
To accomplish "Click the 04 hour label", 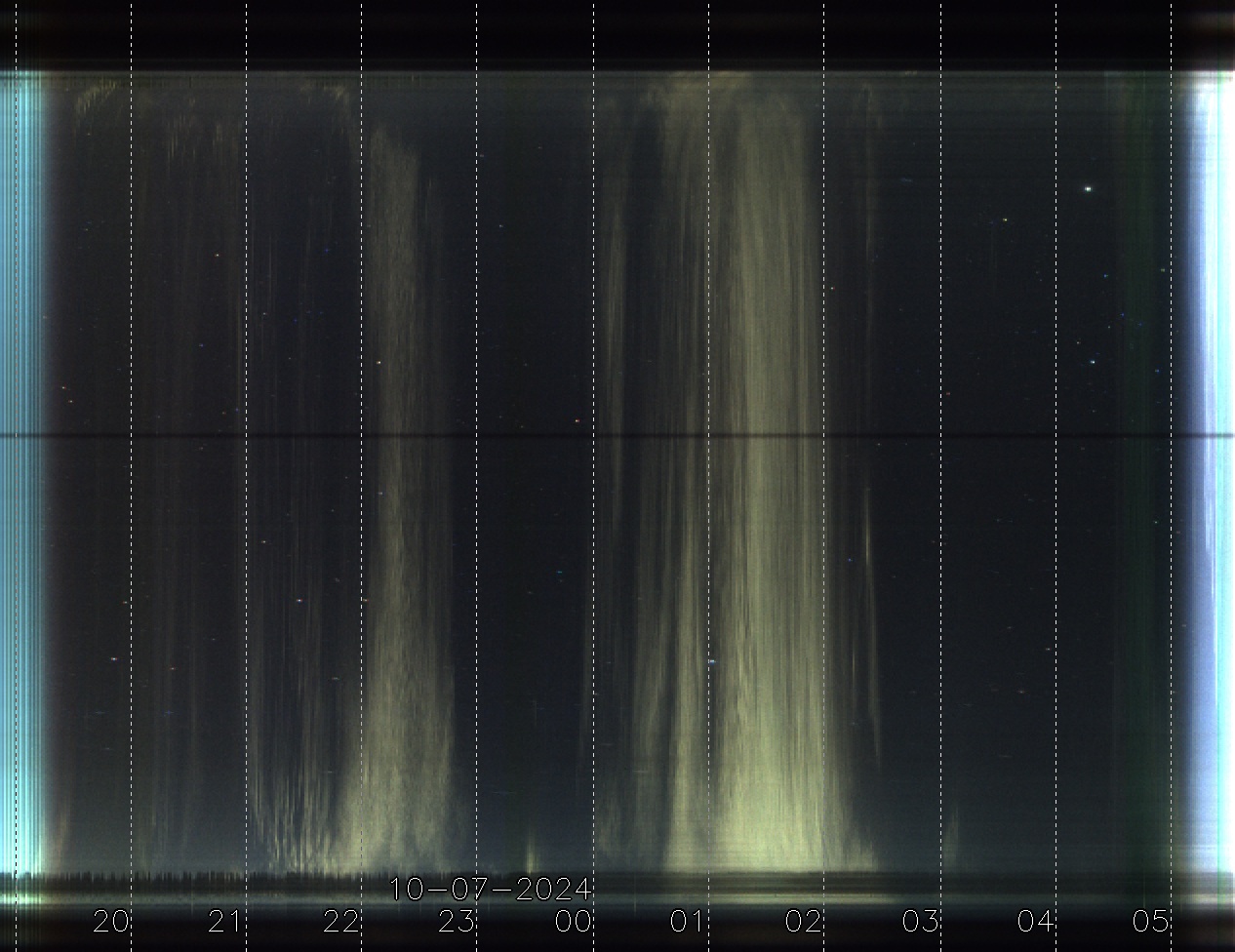I will click(1035, 921).
